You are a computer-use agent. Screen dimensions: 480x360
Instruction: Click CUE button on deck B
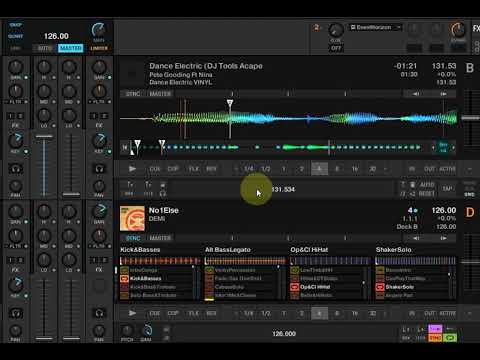click(x=154, y=169)
